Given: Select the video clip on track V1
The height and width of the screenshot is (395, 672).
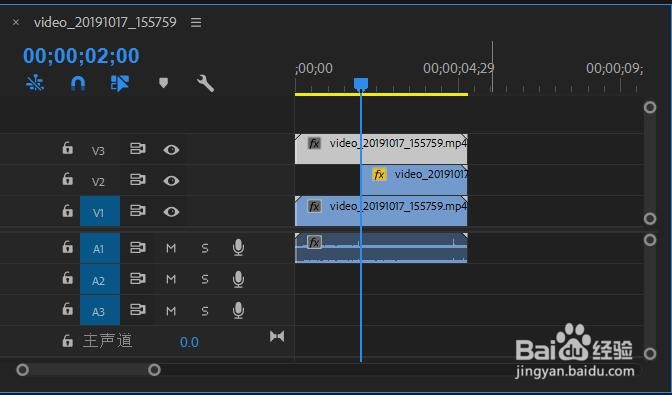Looking at the screenshot, I should [x=381, y=211].
